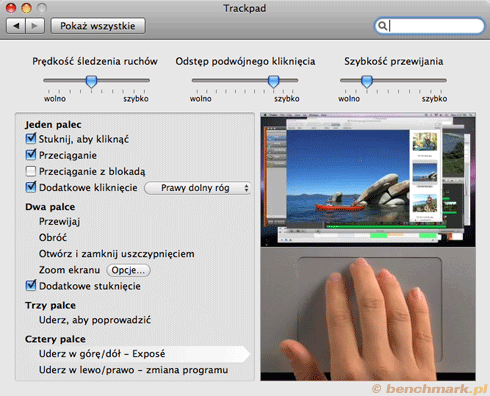Select the Obróć gesture row
490x396 pixels.
coord(53,238)
